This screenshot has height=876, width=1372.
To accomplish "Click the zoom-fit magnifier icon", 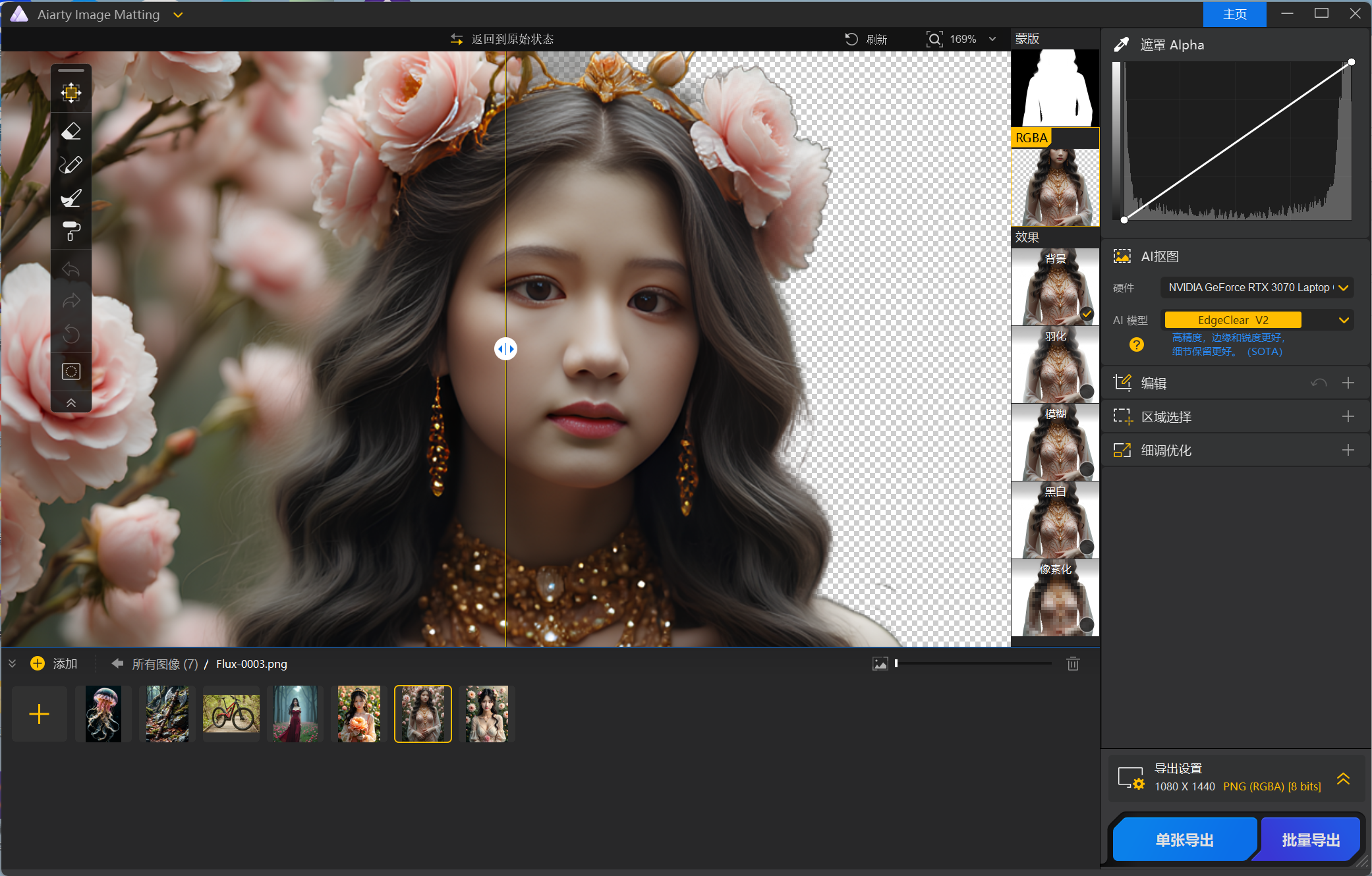I will pyautogui.click(x=934, y=40).
